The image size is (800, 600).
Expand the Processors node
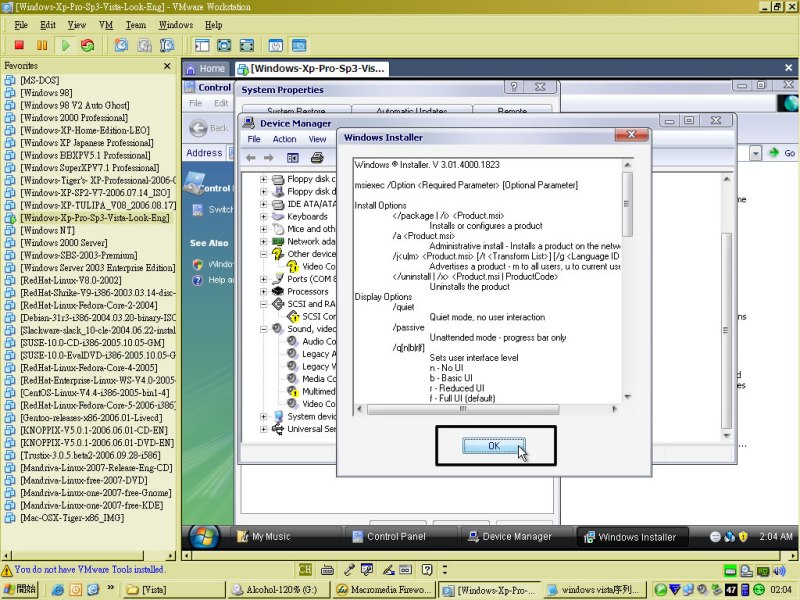[263, 291]
